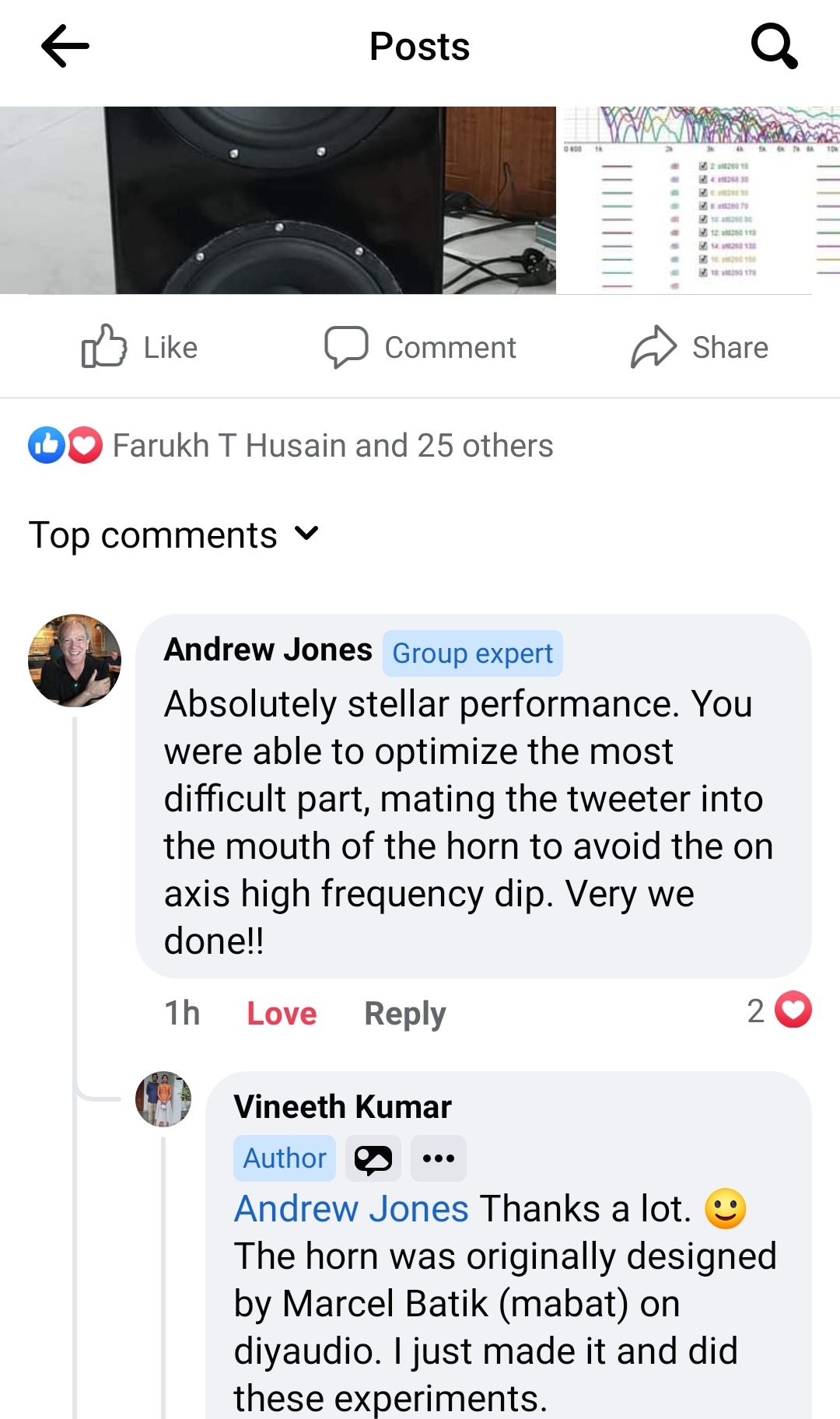Tap the Group expert badge
The width and height of the screenshot is (840, 1419).
pyautogui.click(x=473, y=653)
